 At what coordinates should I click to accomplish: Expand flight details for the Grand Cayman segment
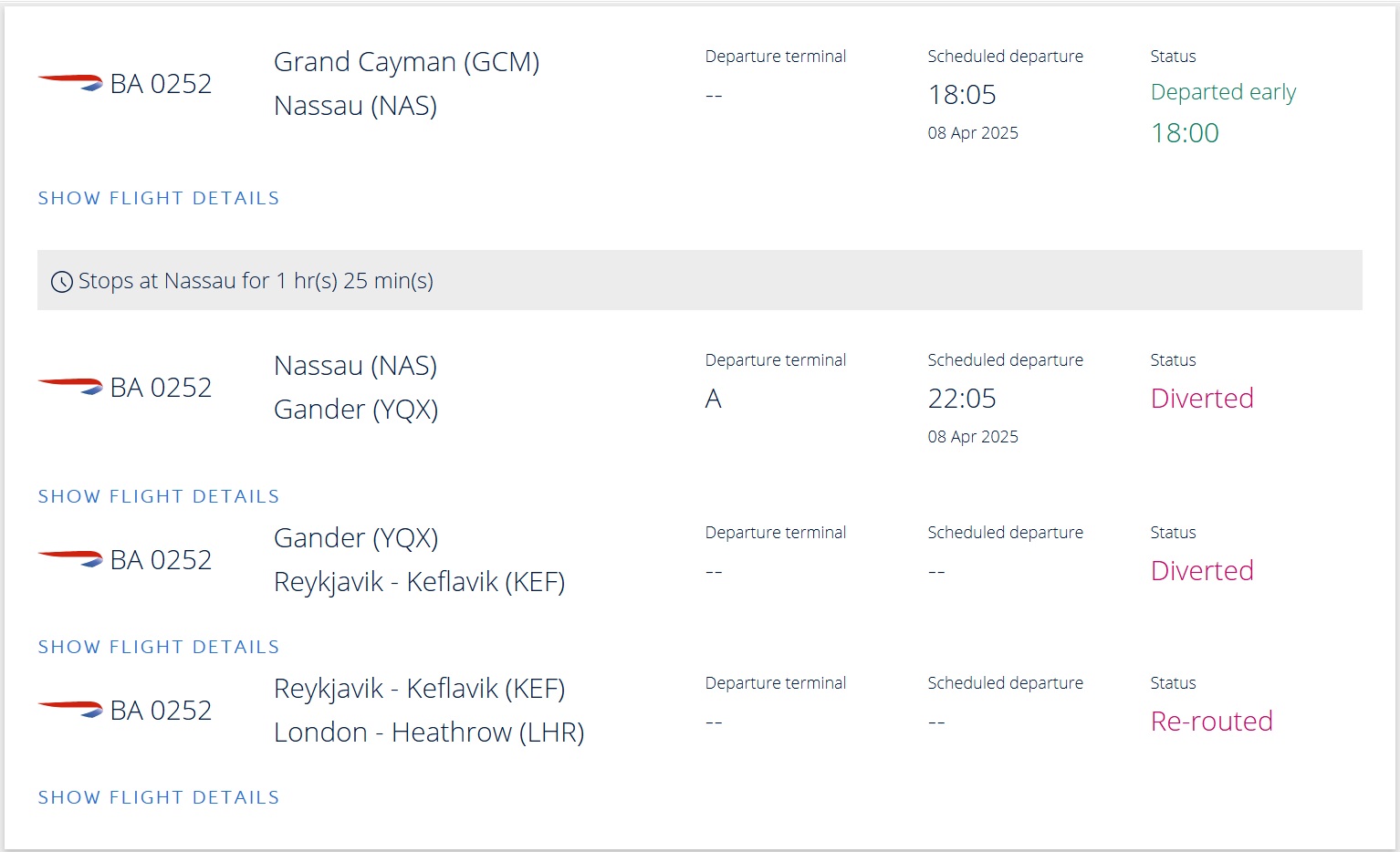[158, 198]
